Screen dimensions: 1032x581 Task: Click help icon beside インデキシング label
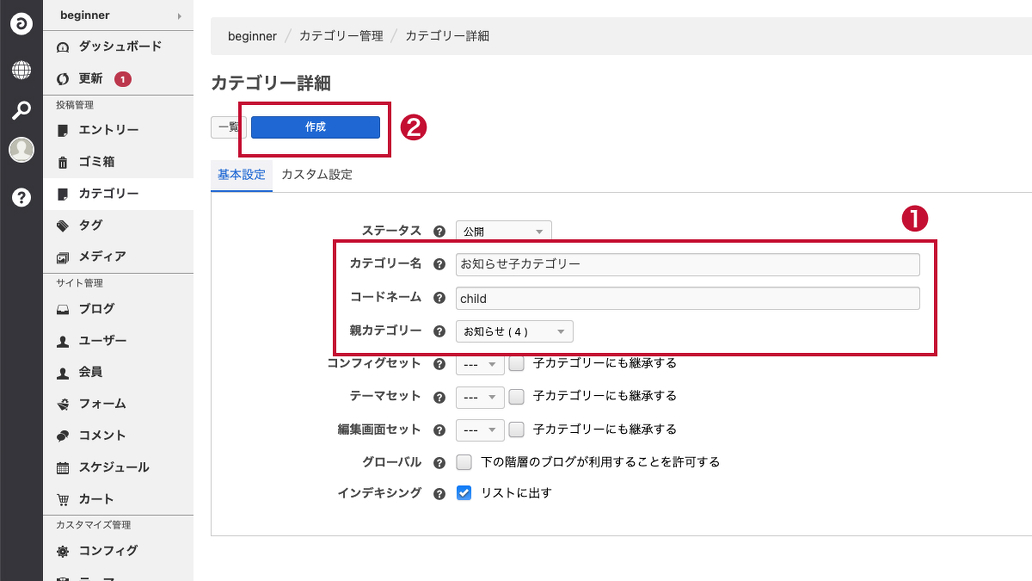tap(439, 493)
